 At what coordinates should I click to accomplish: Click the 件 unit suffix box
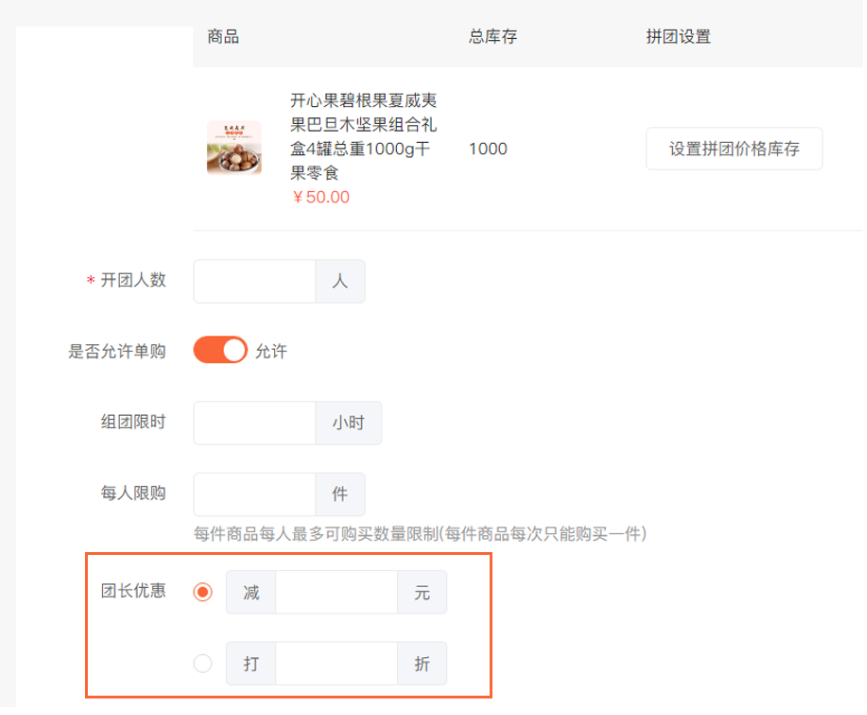click(340, 494)
